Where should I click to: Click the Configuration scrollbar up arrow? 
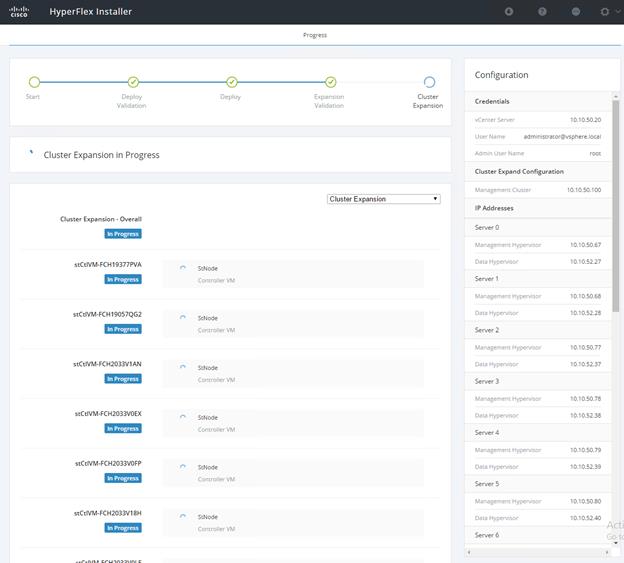(x=616, y=97)
